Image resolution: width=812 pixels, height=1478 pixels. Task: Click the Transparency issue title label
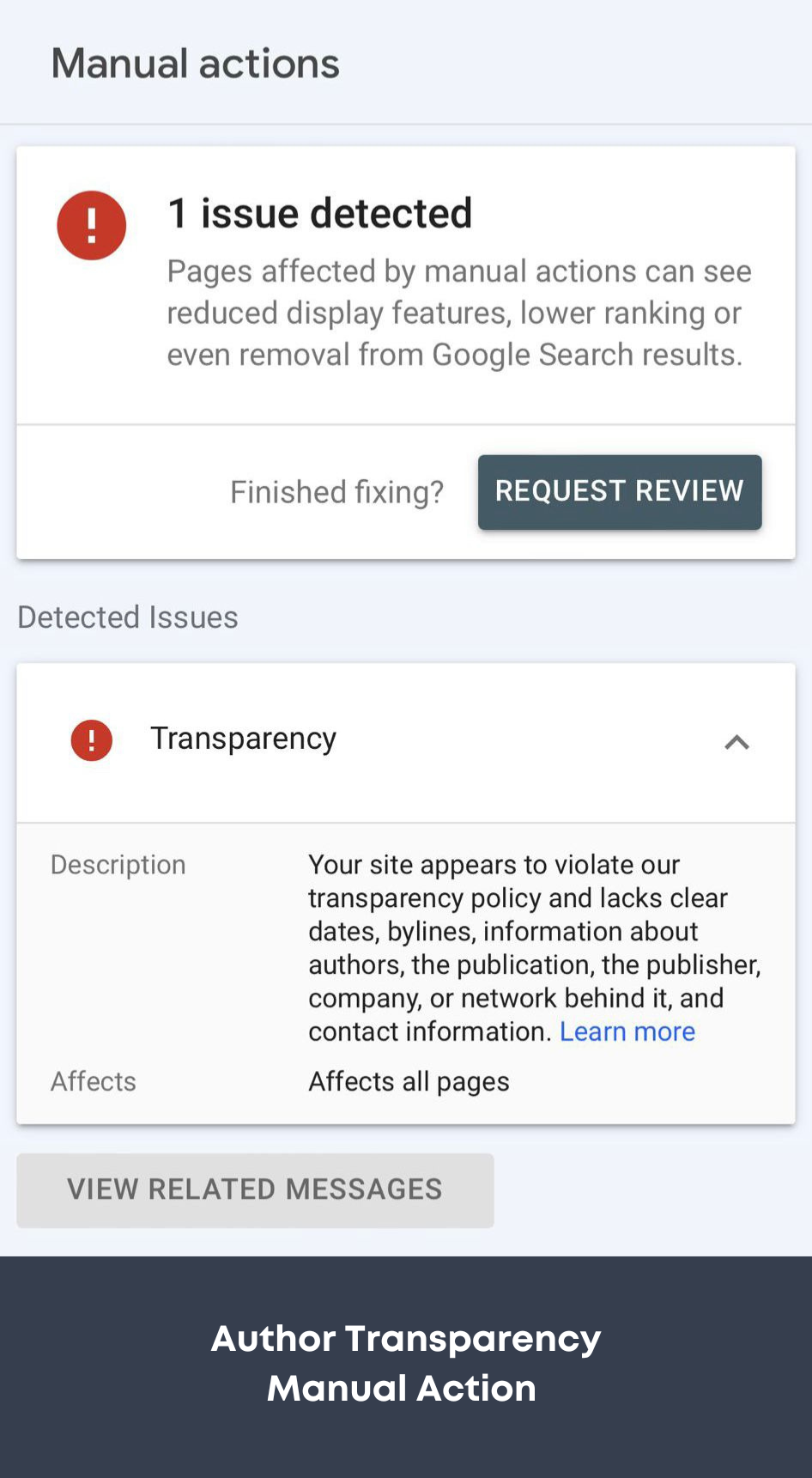coord(244,738)
